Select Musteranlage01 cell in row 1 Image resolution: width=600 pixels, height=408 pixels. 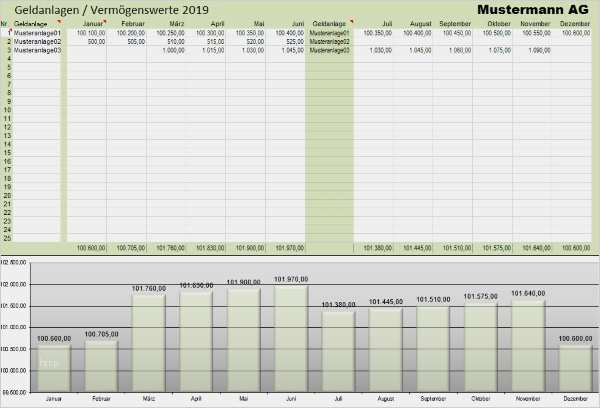coord(38,32)
